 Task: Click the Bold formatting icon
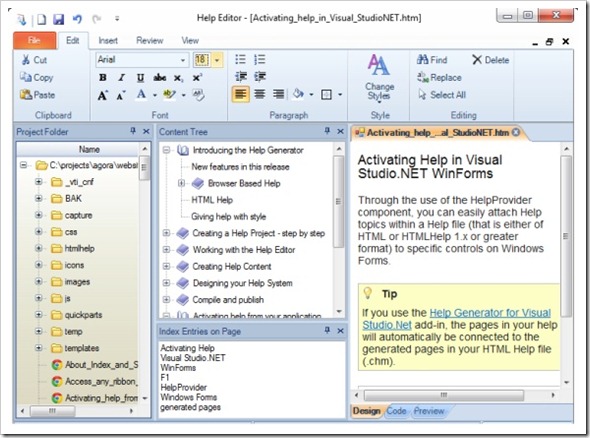pyautogui.click(x=103, y=78)
